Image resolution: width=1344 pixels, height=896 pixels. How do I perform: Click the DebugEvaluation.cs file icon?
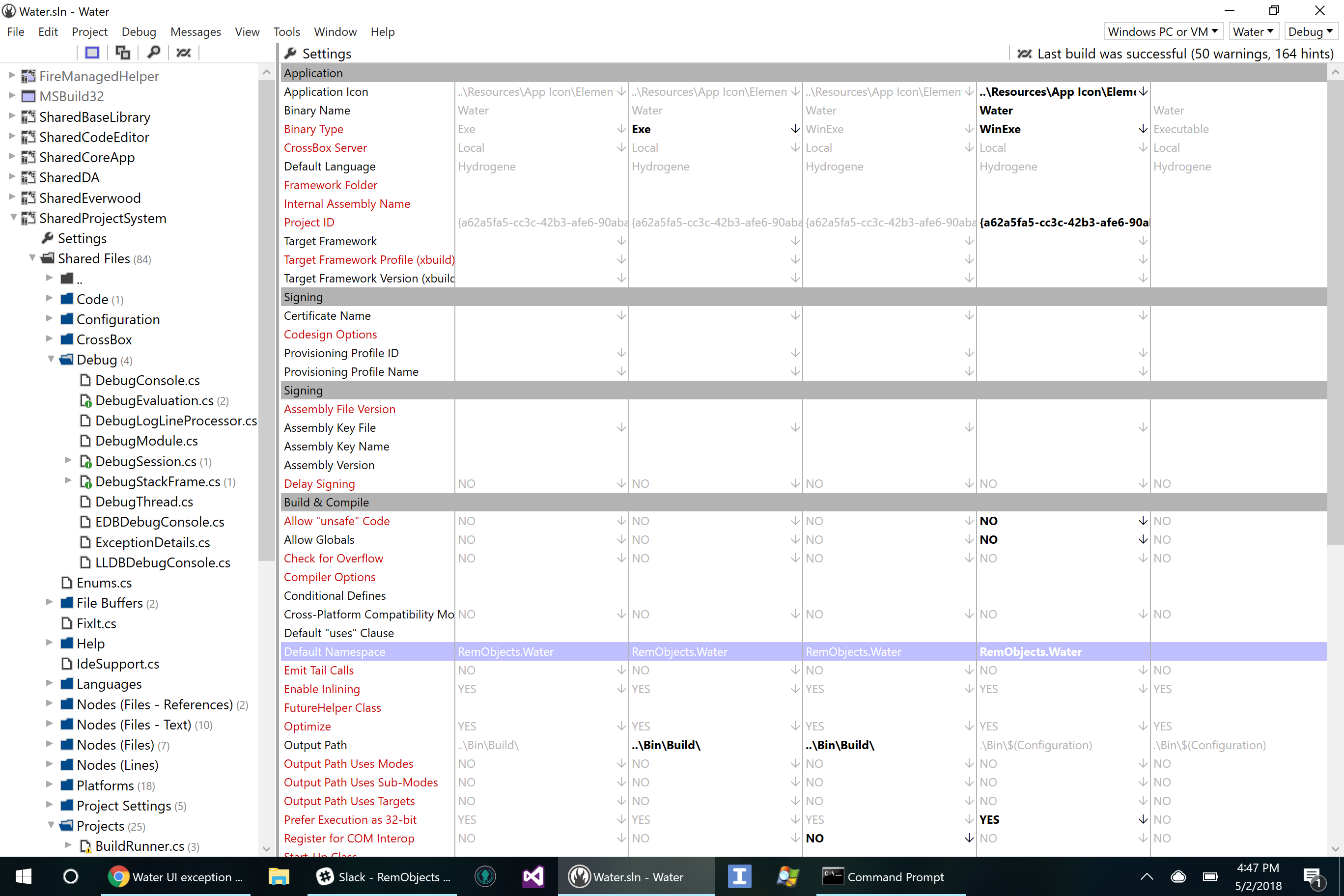[85, 400]
